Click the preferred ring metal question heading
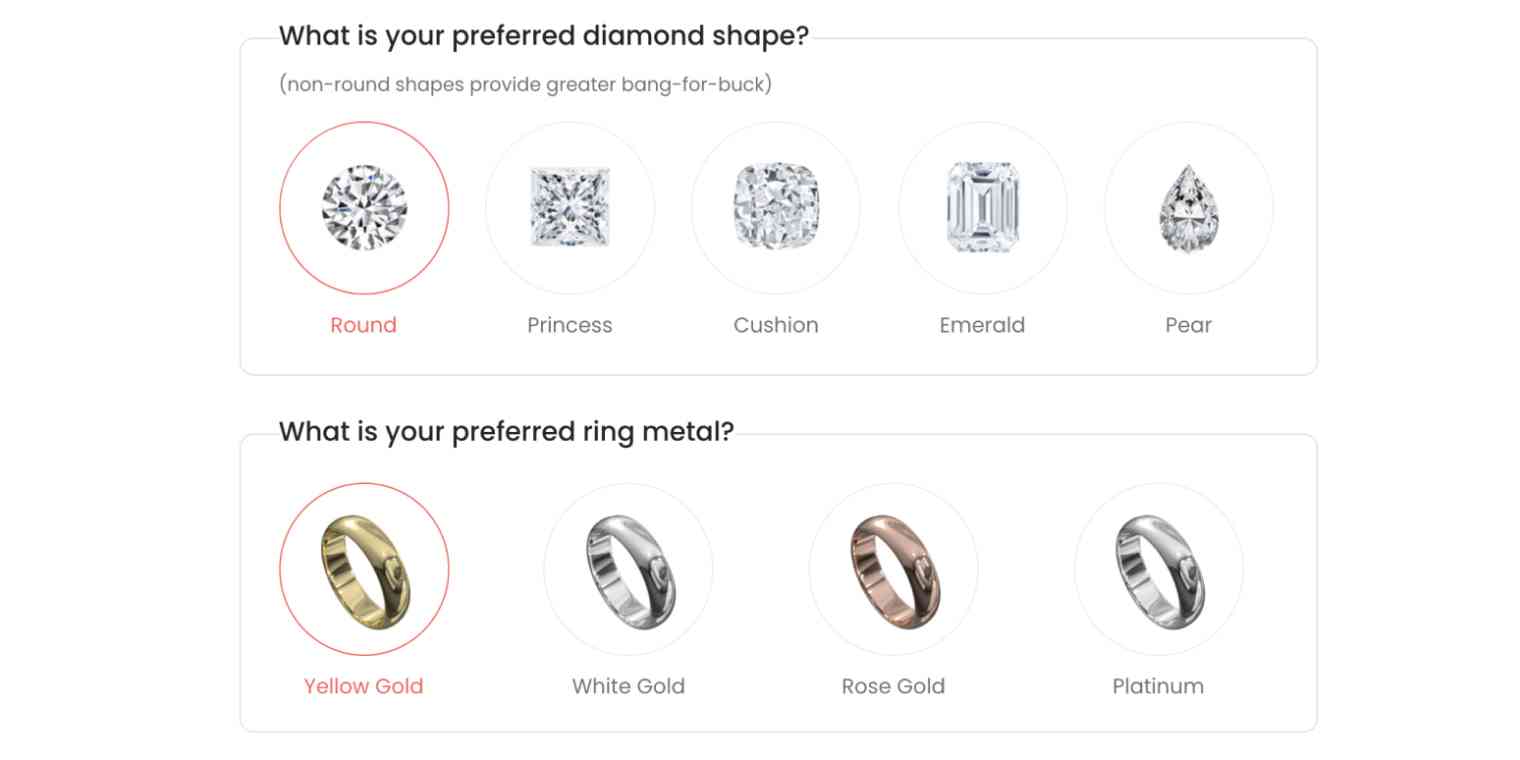 [x=506, y=432]
